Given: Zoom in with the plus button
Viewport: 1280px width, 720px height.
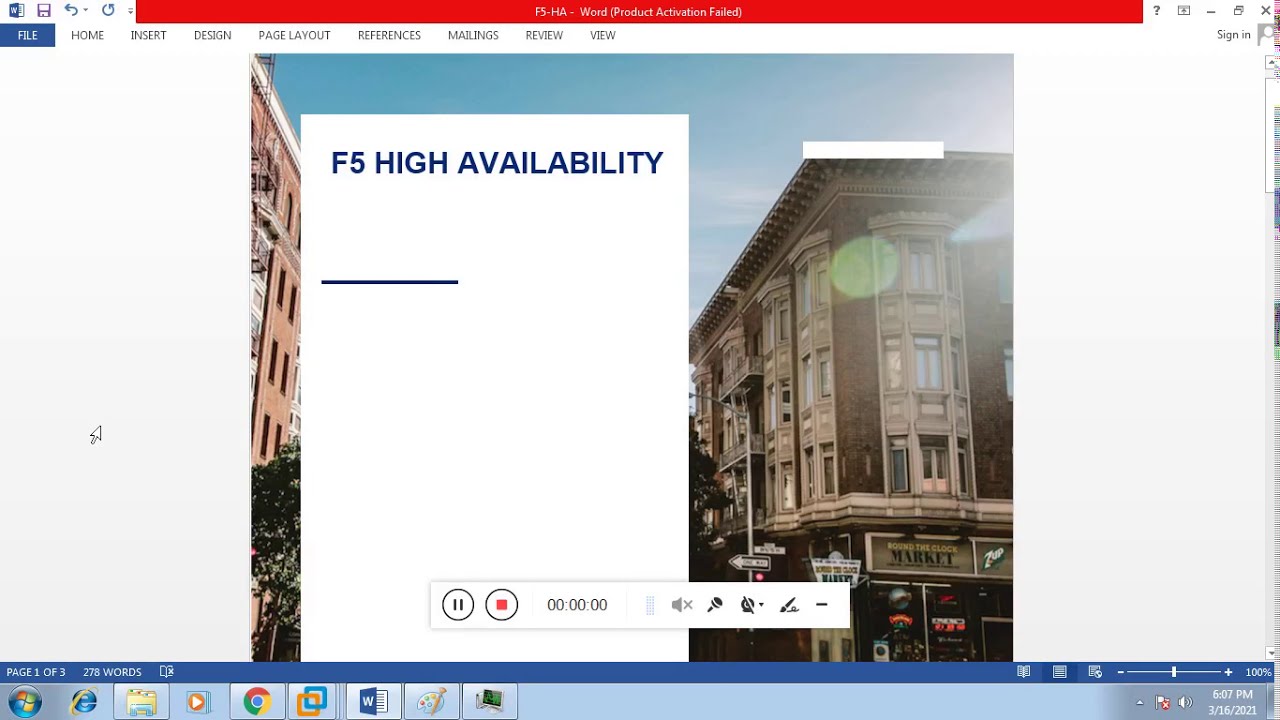Looking at the screenshot, I should click(x=1228, y=672).
